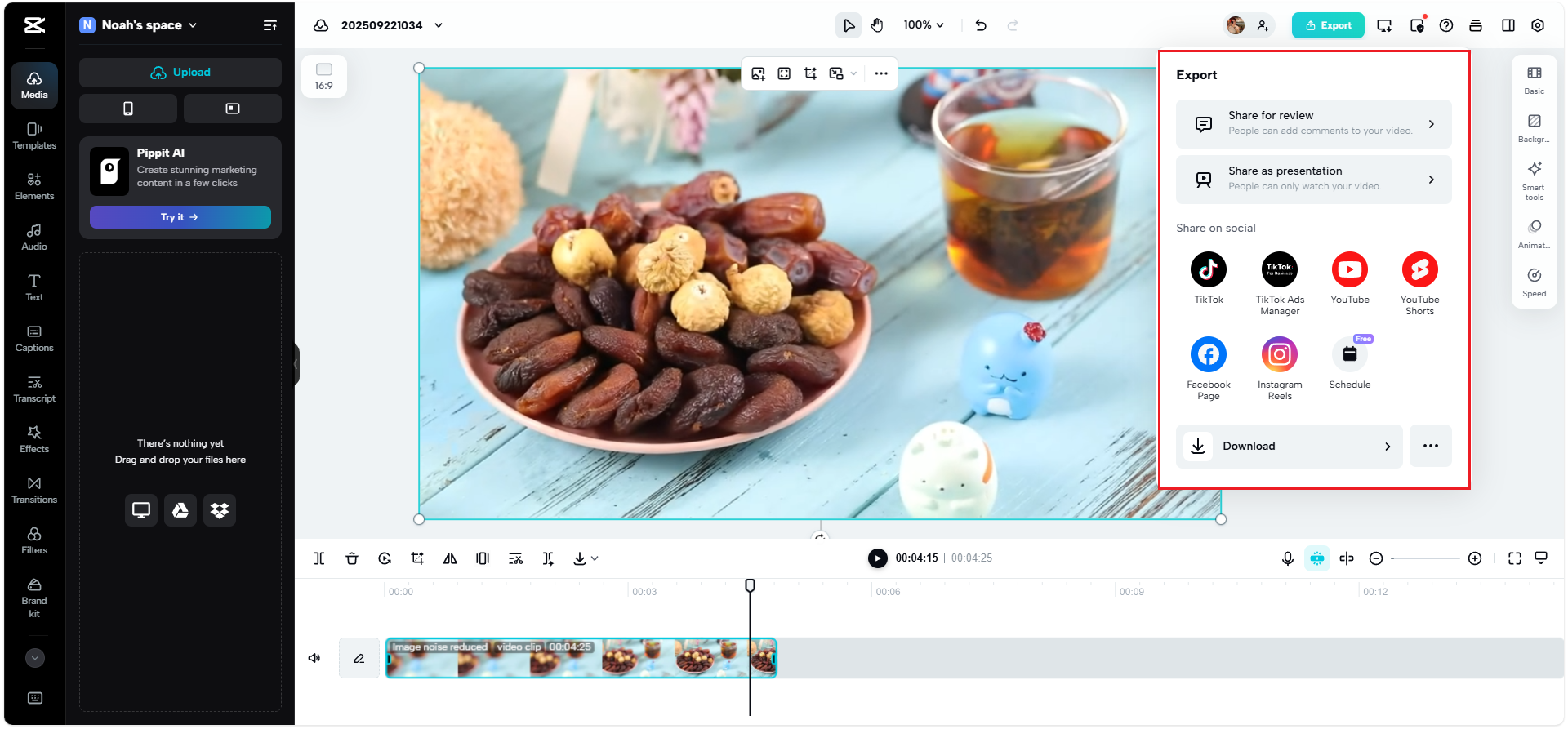
Task: Open the 100% zoom level dropdown
Action: (x=924, y=25)
